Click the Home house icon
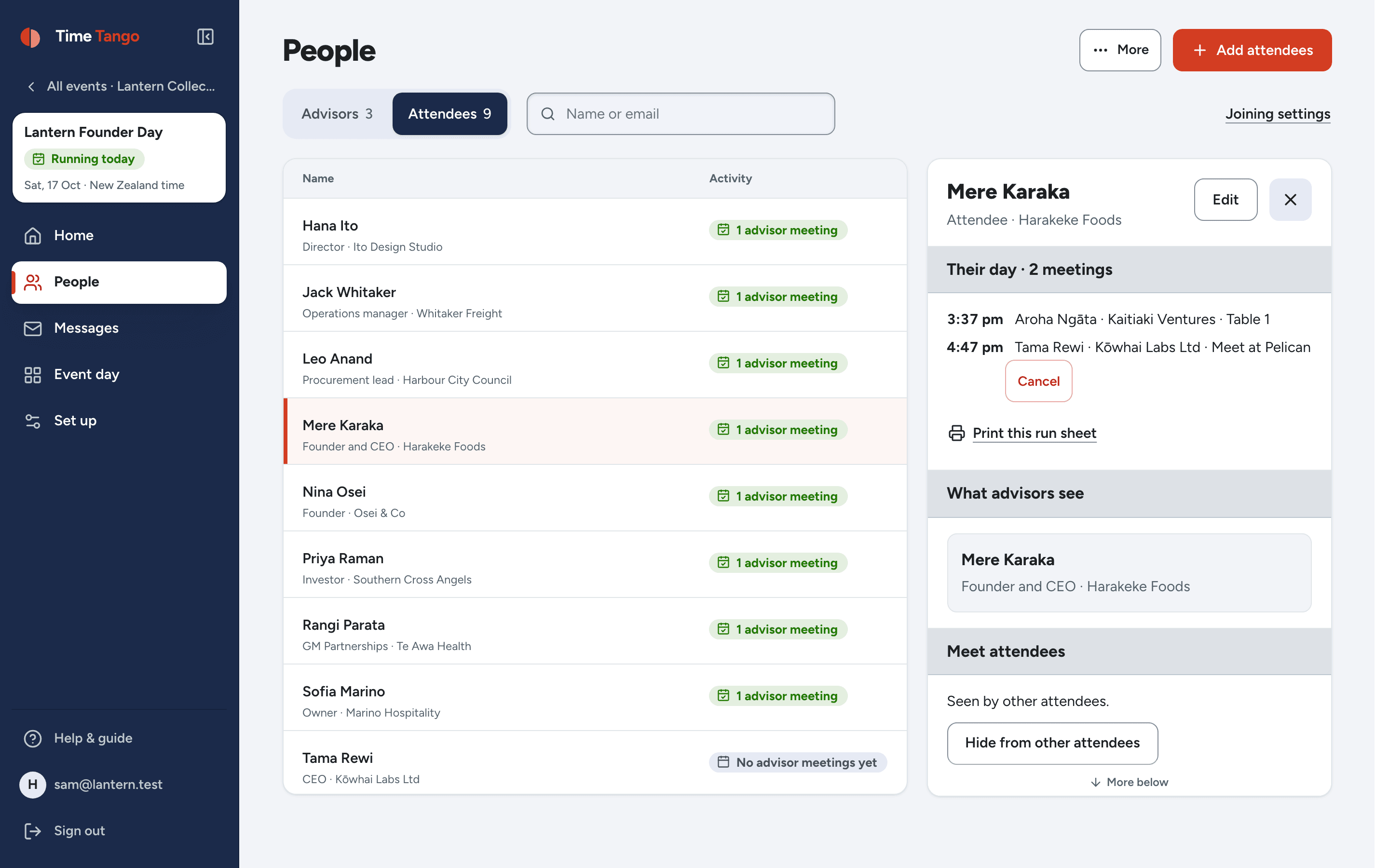This screenshot has height=868, width=1389. tap(33, 235)
